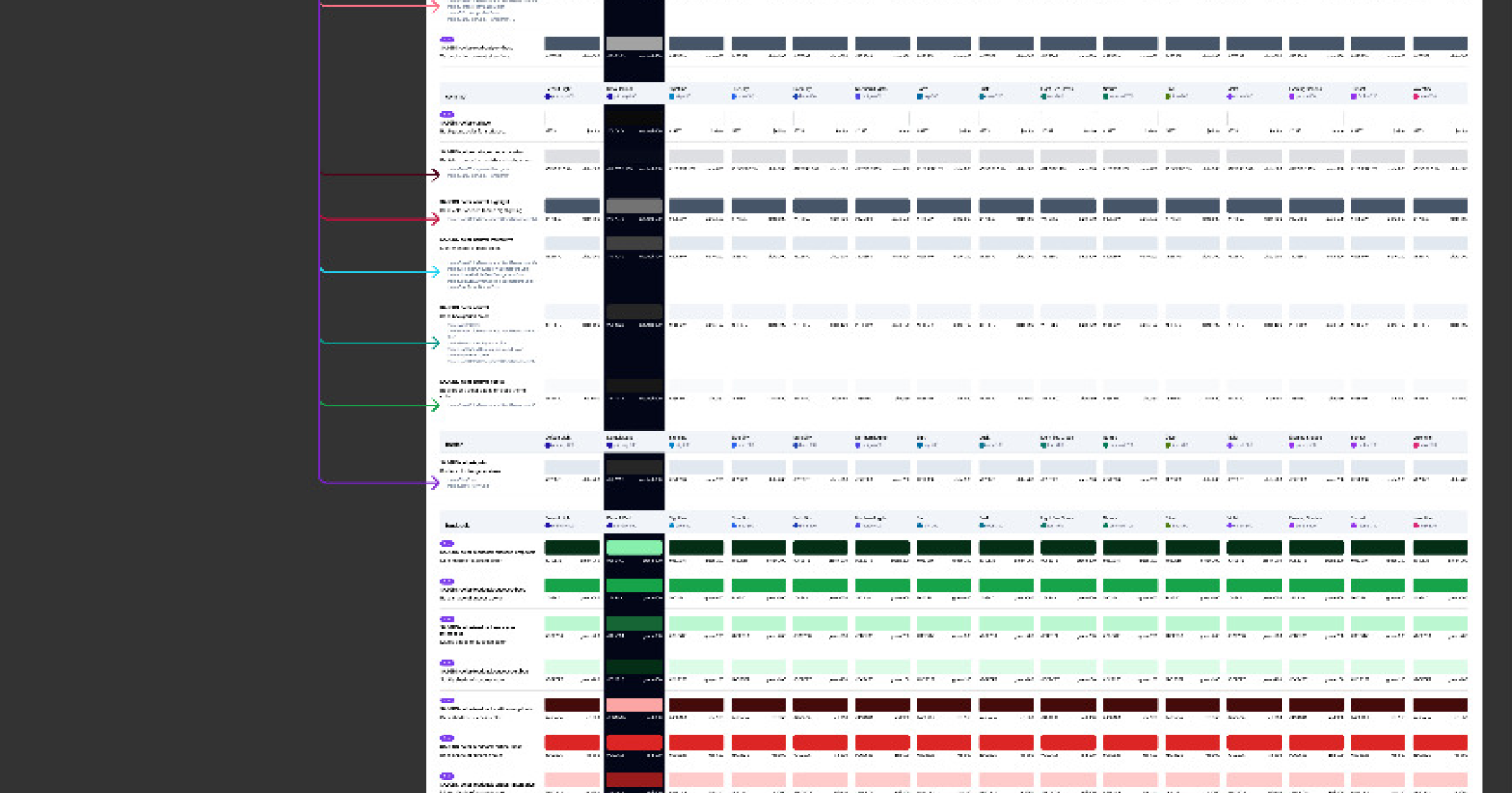
Task: Select the bright red swatch in the last column
Action: pyautogui.click(x=1440, y=743)
